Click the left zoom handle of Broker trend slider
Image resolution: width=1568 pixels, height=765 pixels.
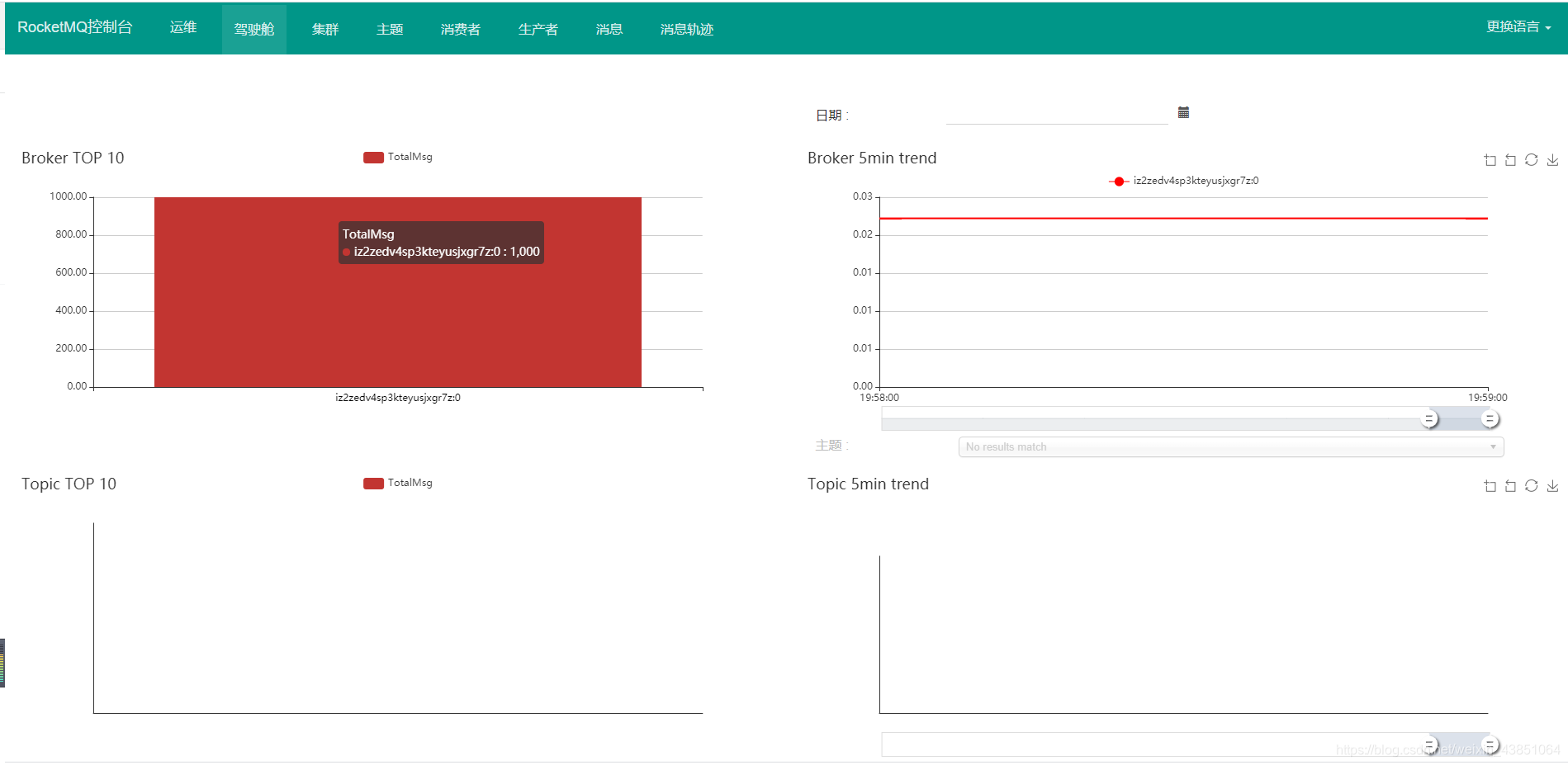tap(1429, 419)
